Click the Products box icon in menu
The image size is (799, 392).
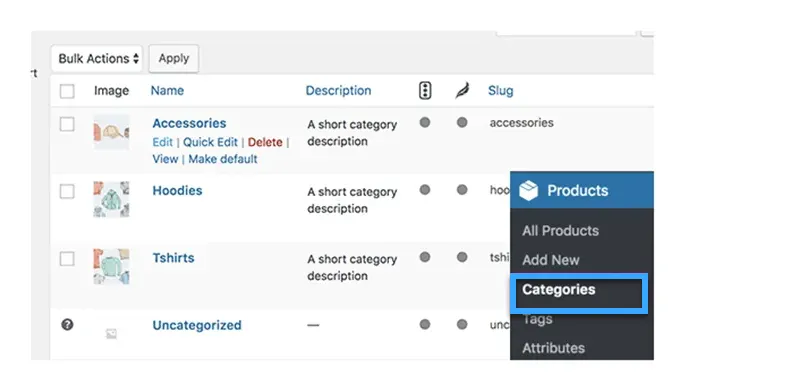[x=529, y=191]
